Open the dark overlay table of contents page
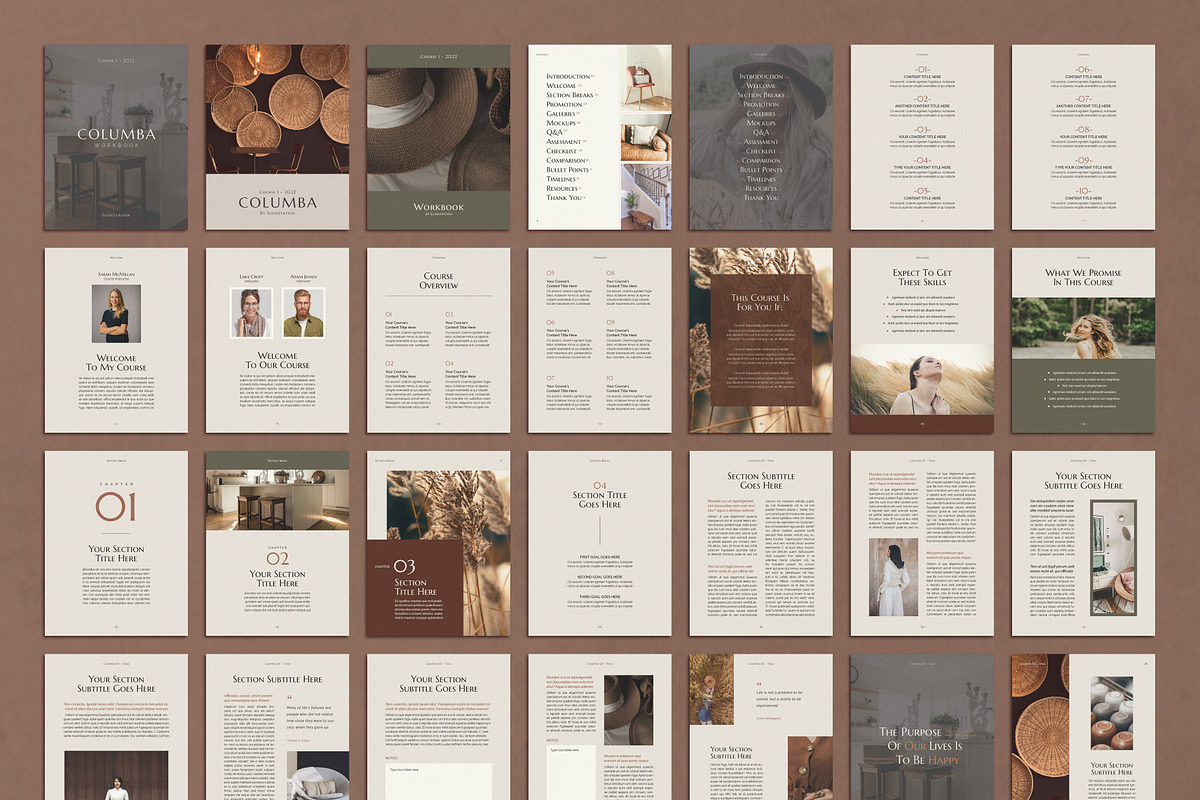 click(x=761, y=137)
